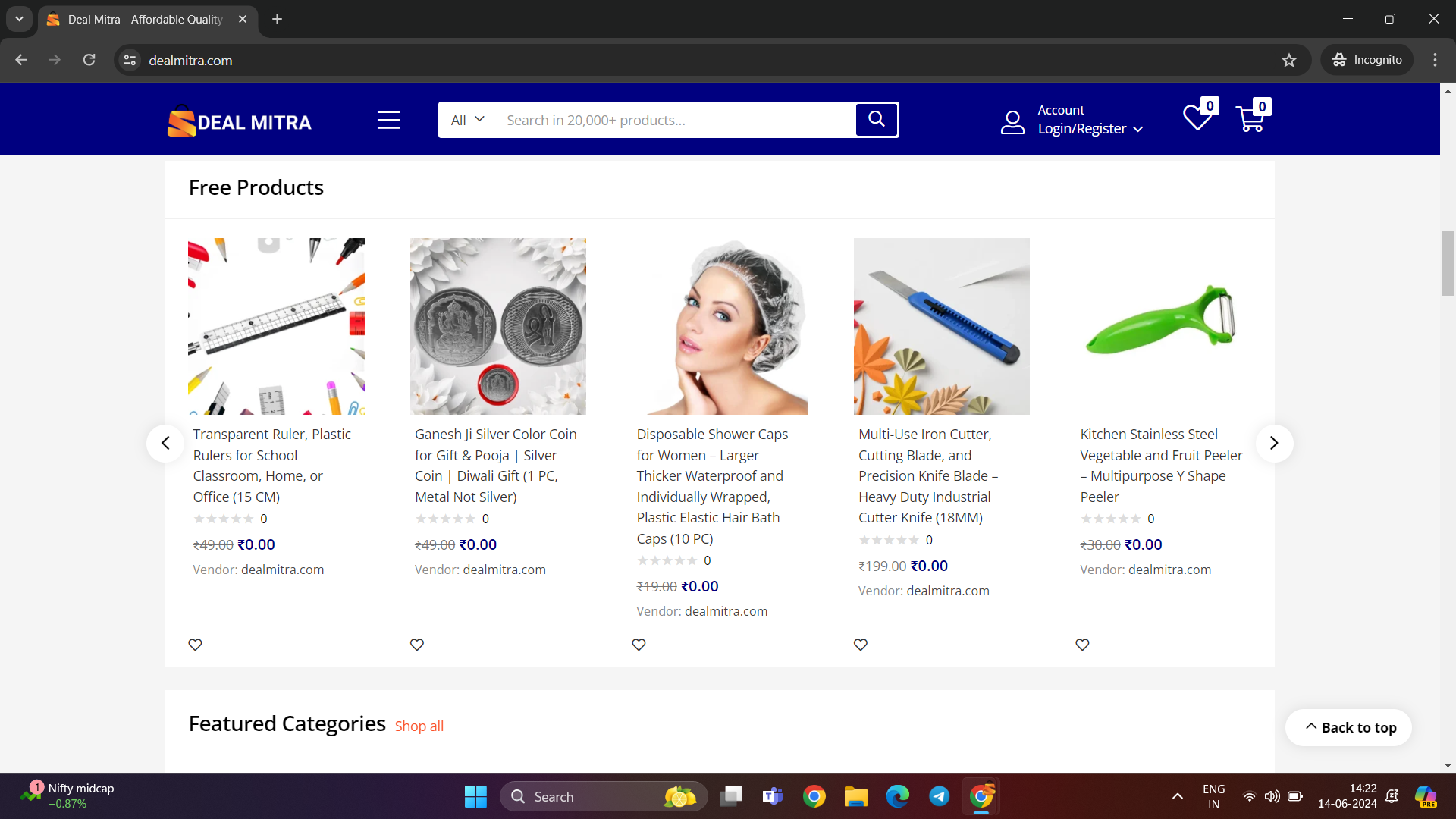This screenshot has width=1456, height=819.
Task: Expand the All categories search dropdown
Action: tap(467, 120)
